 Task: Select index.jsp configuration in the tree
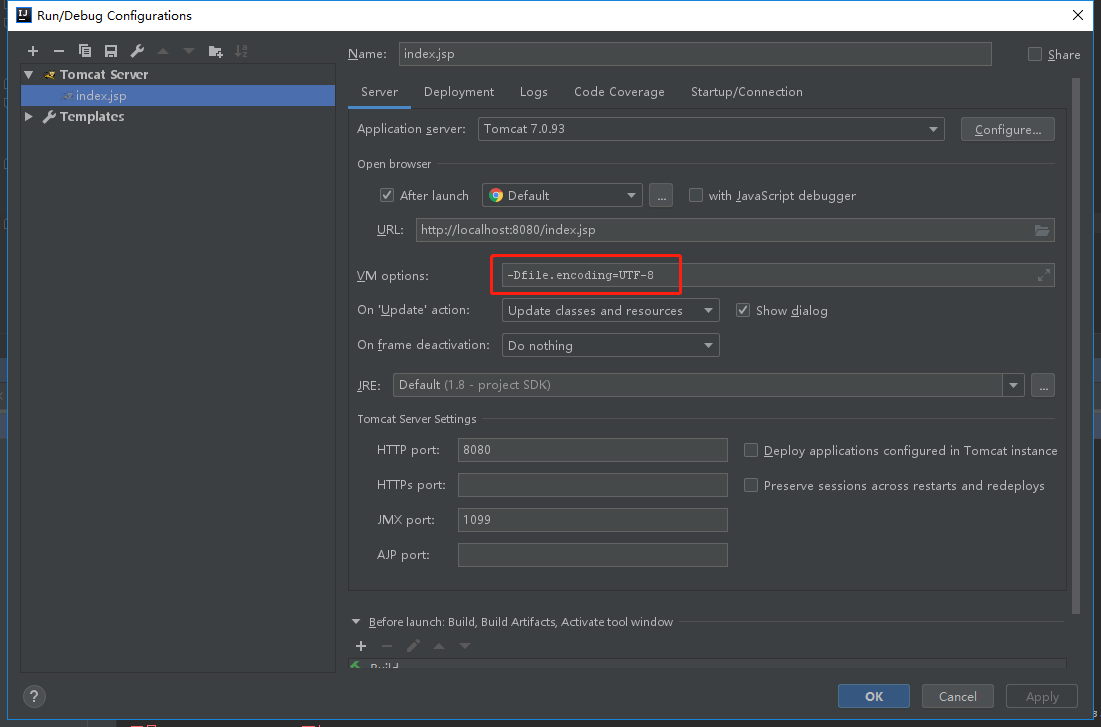pos(178,96)
